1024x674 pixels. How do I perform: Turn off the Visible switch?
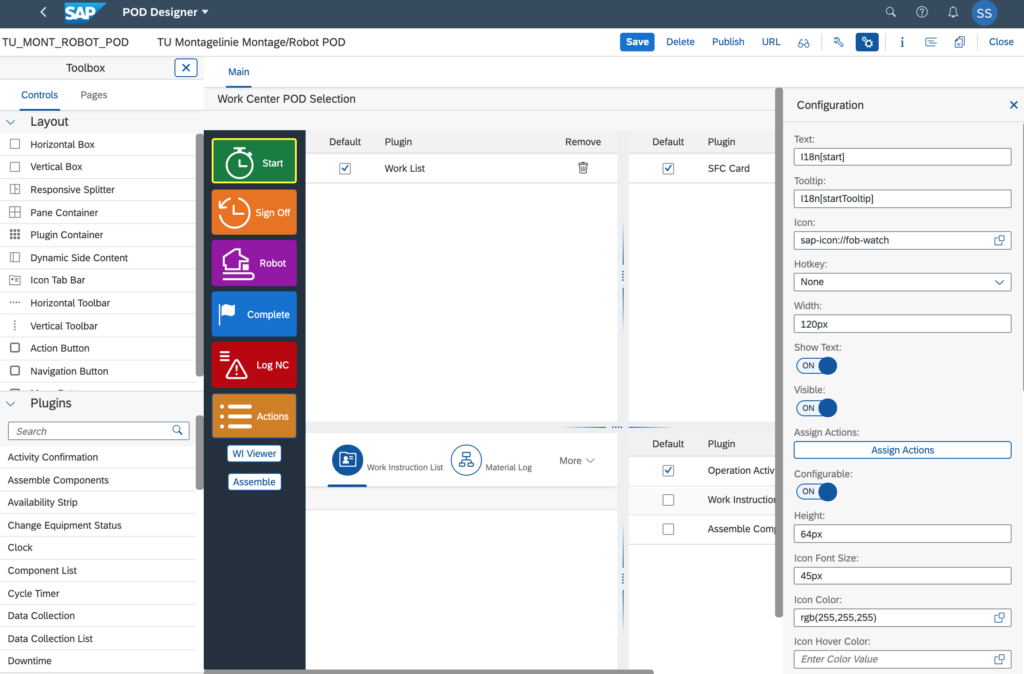pyautogui.click(x=815, y=408)
